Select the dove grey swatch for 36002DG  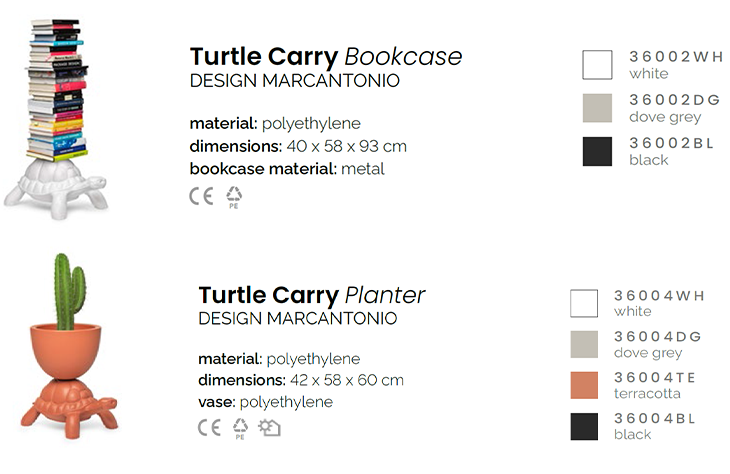(x=597, y=108)
